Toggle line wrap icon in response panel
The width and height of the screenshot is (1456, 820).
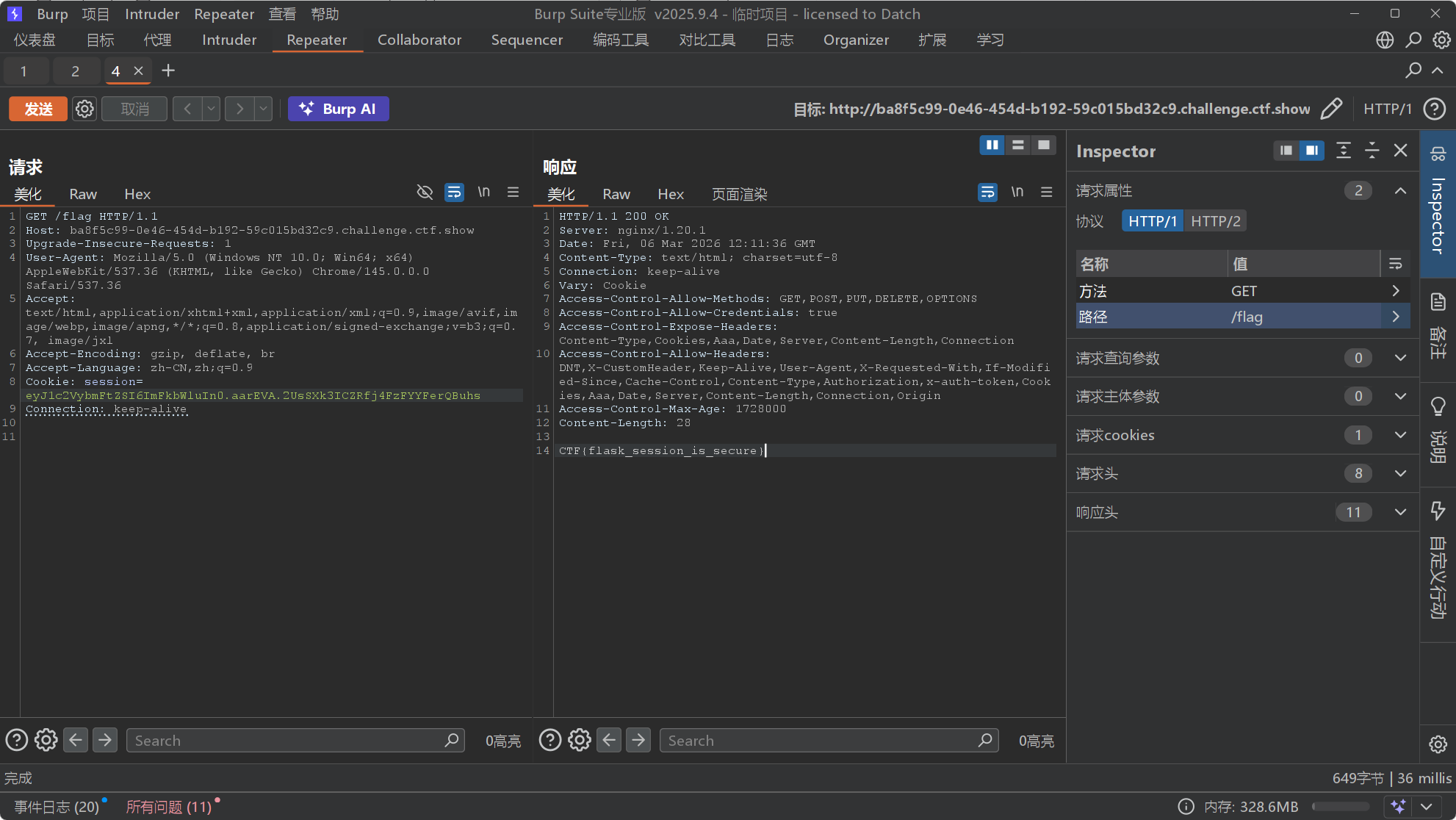point(987,193)
